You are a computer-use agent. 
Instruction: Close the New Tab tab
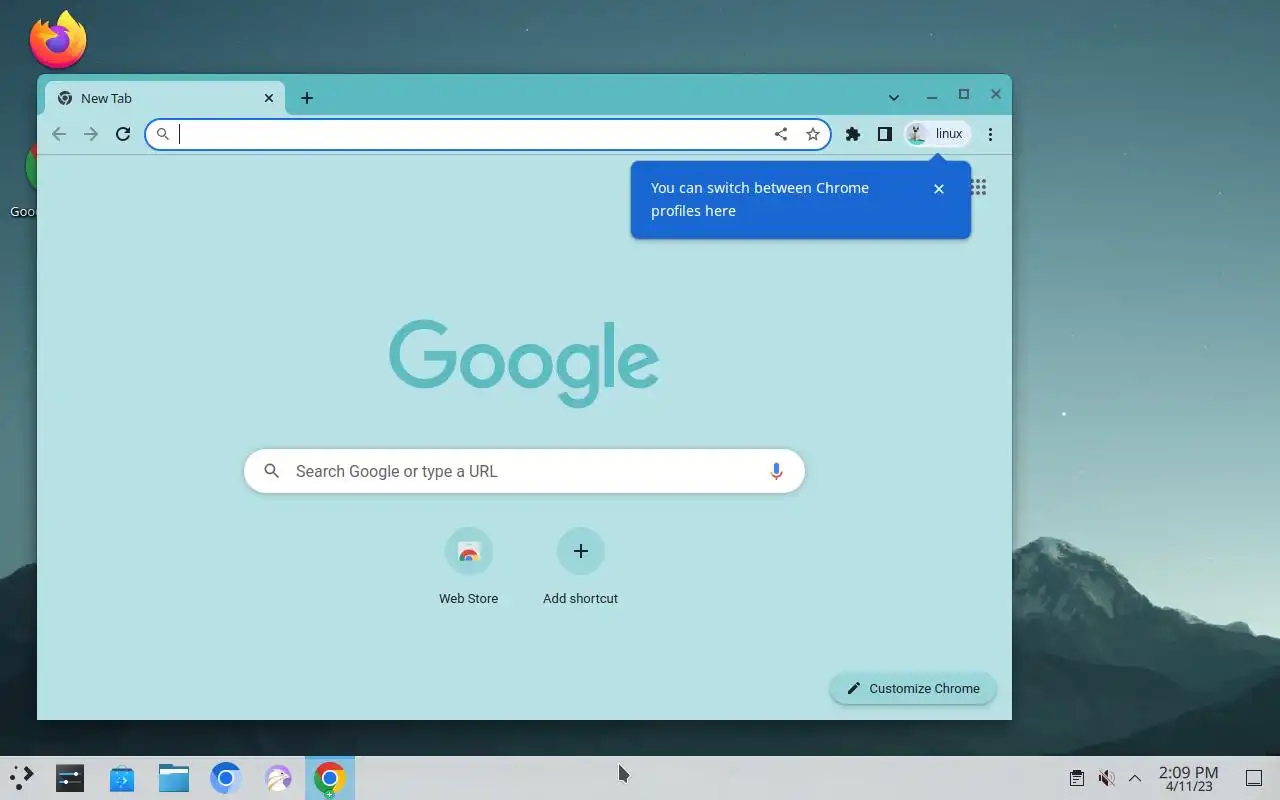click(x=268, y=98)
